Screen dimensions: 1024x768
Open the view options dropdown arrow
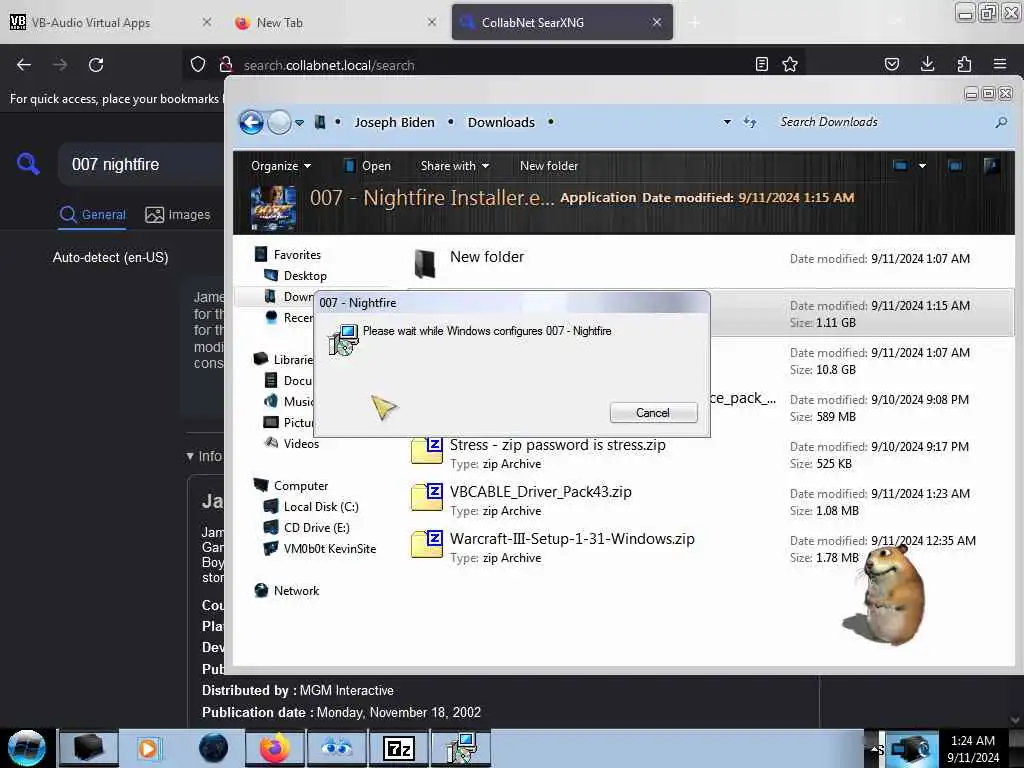pos(922,166)
